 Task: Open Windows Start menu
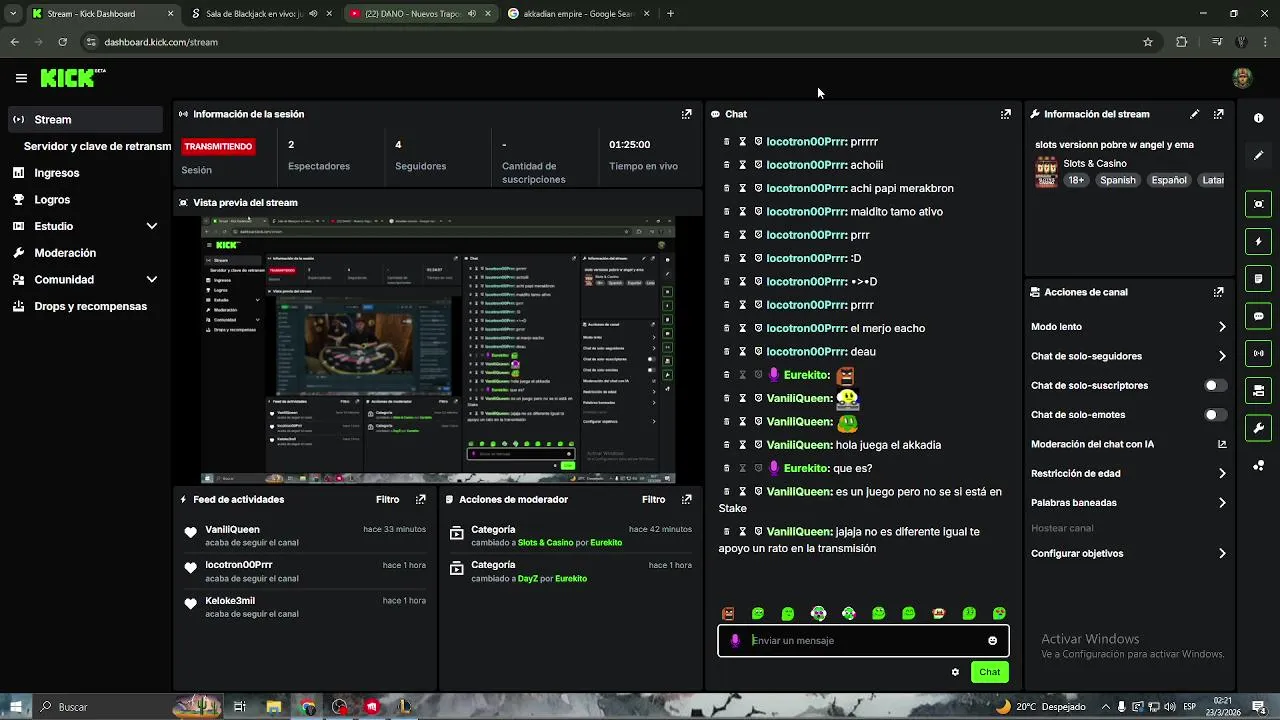click(17, 707)
